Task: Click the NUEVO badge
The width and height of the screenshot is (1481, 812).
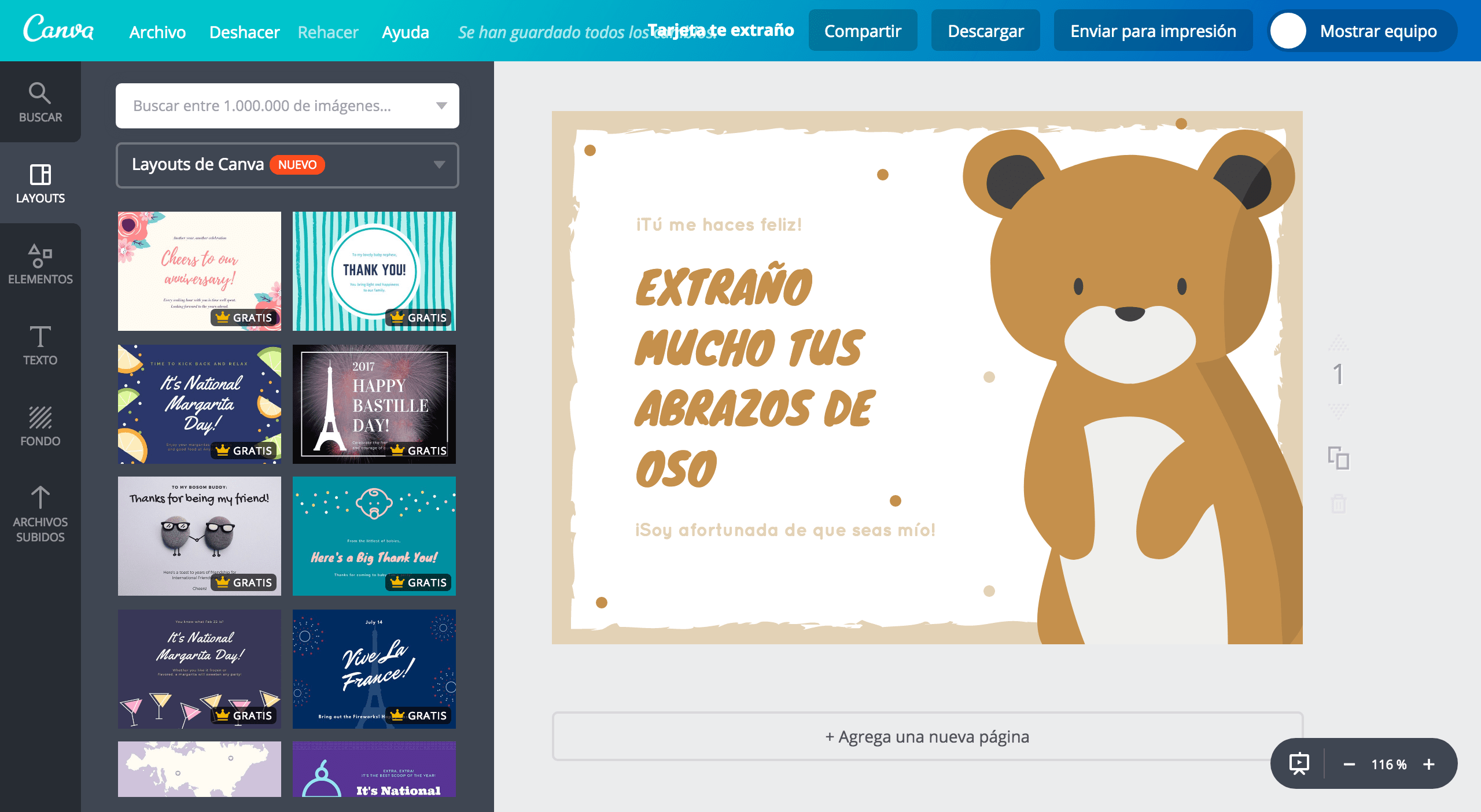Action: click(297, 165)
